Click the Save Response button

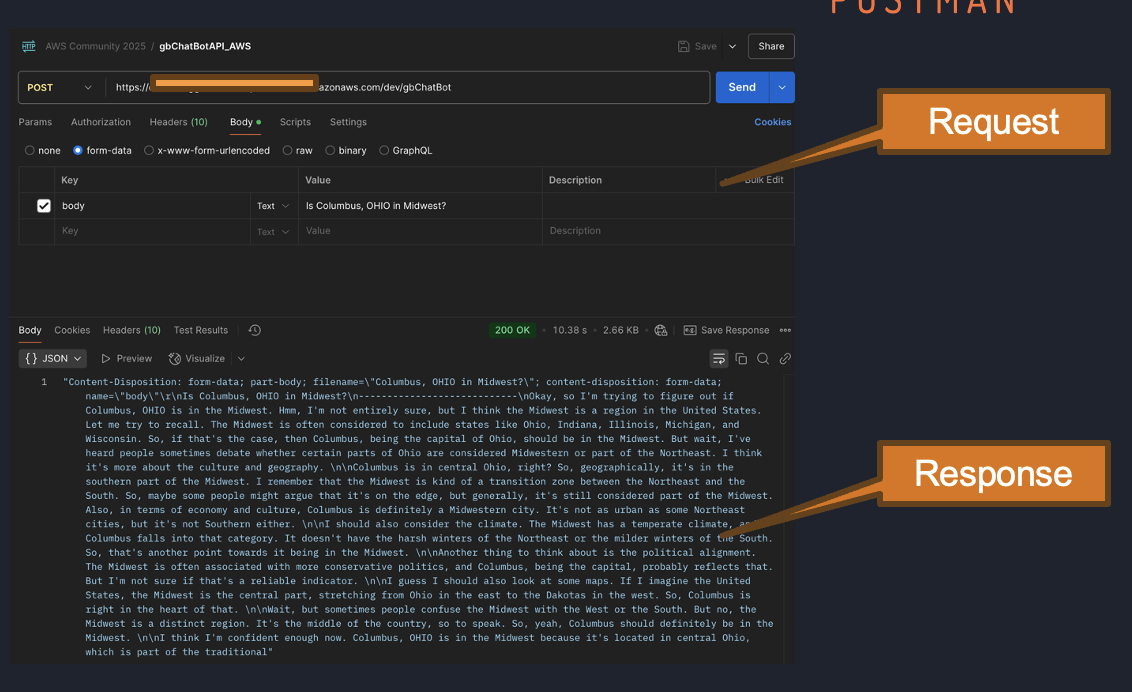pyautogui.click(x=726, y=330)
